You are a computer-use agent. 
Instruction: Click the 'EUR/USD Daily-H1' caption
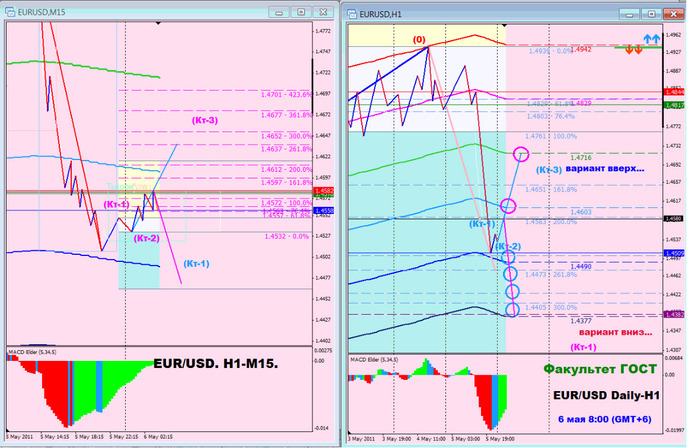[x=606, y=396]
